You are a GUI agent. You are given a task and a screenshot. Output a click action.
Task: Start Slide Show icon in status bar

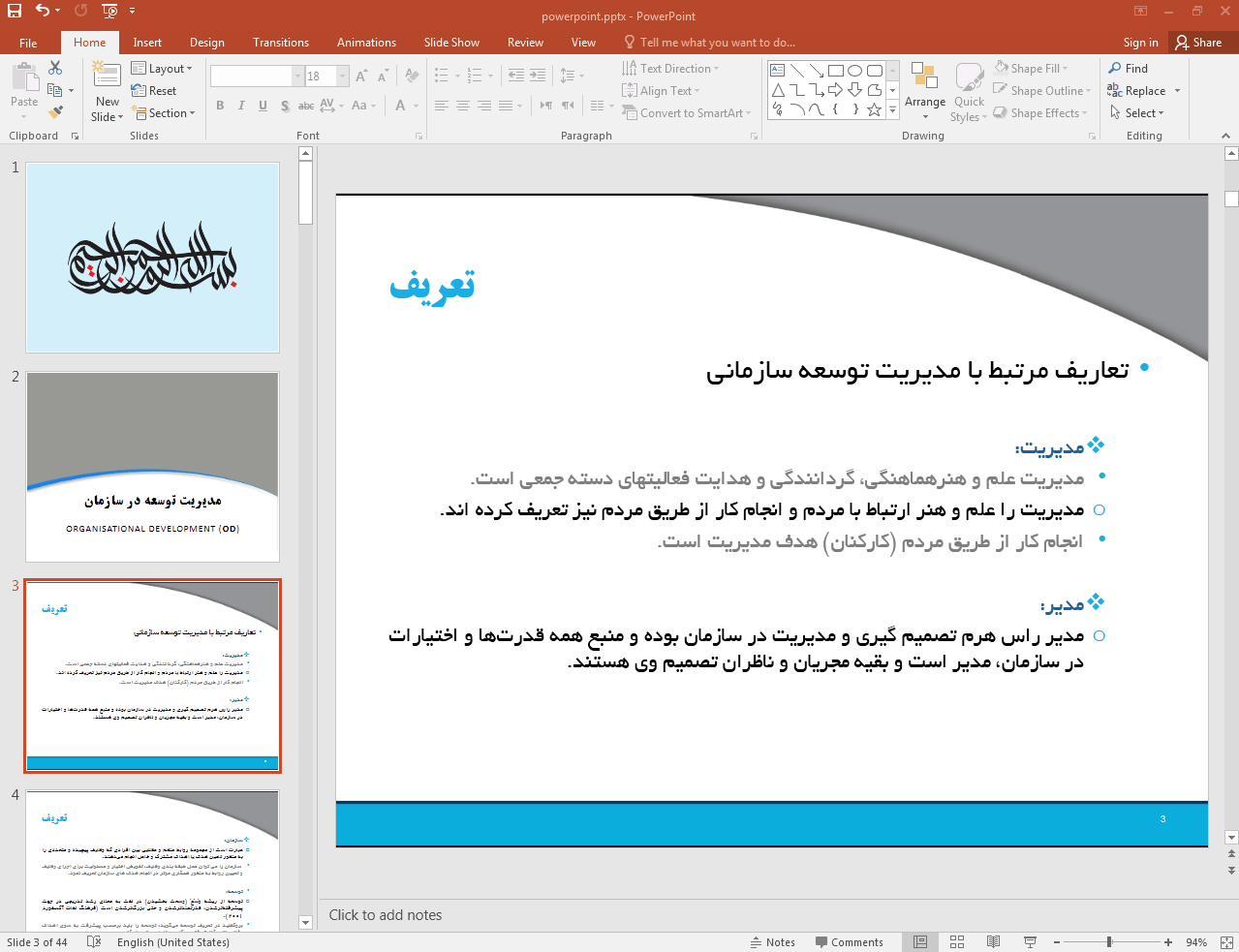(1030, 941)
